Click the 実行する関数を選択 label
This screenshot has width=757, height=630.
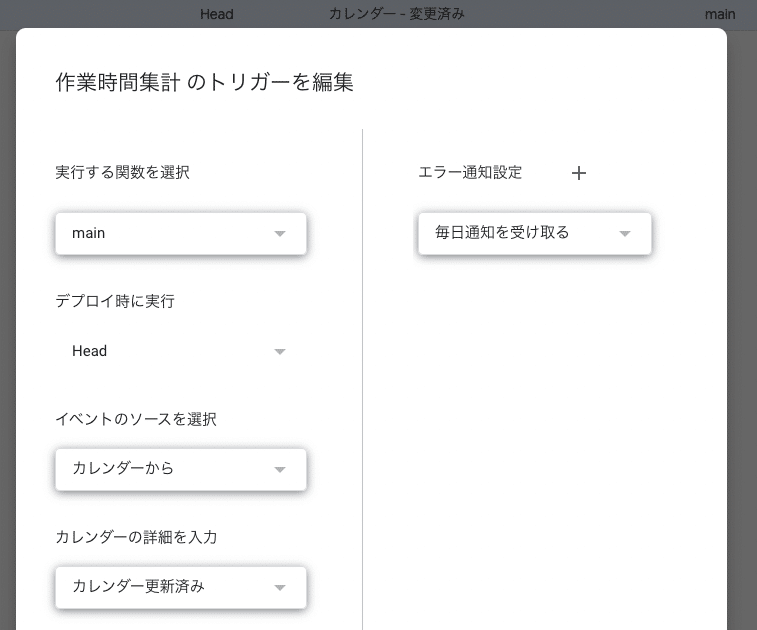pyautogui.click(x=123, y=172)
